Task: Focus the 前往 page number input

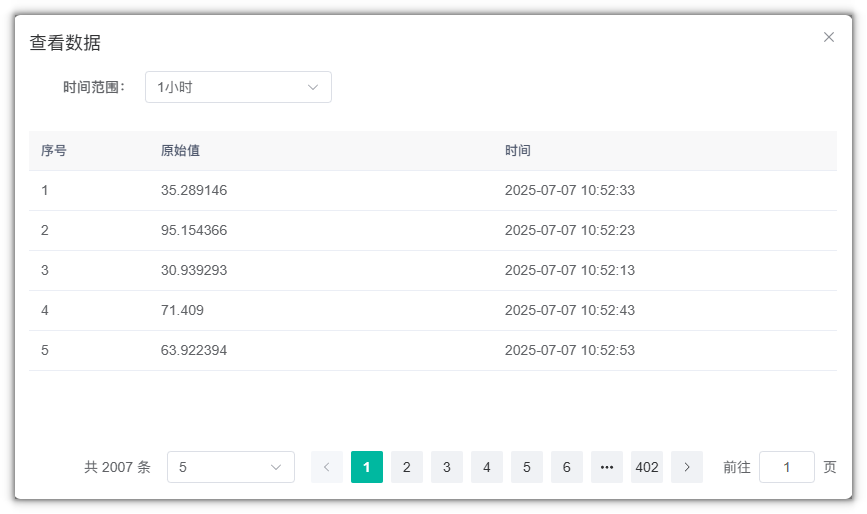Action: 786,467
